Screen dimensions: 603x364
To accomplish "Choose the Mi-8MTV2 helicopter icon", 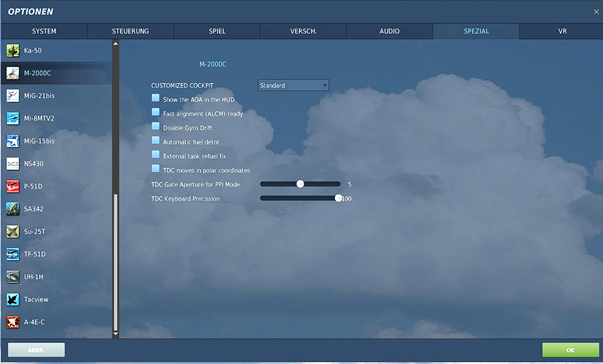I will click(13, 118).
